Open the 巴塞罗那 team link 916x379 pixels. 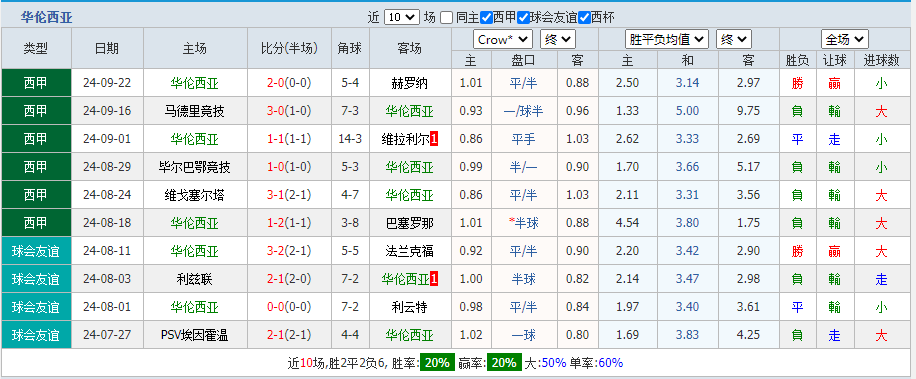coord(410,223)
